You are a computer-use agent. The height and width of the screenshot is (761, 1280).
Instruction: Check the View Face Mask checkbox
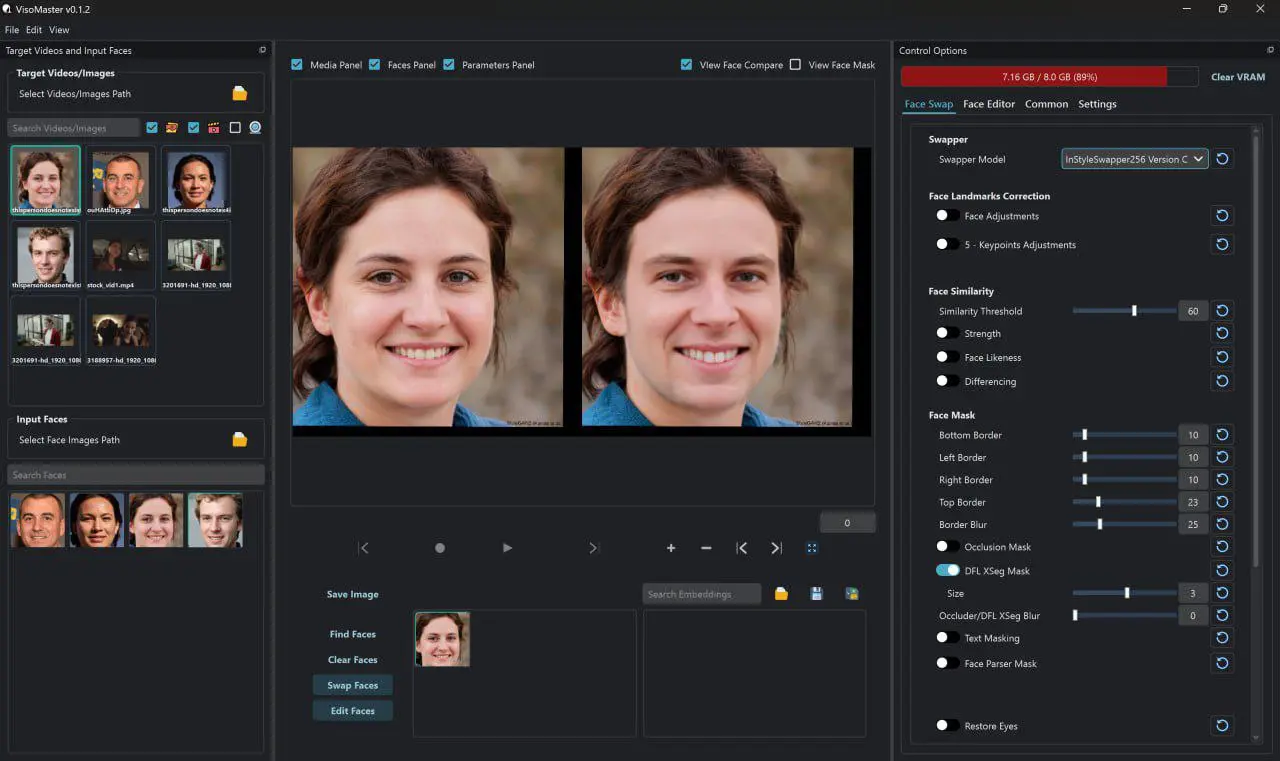point(796,64)
